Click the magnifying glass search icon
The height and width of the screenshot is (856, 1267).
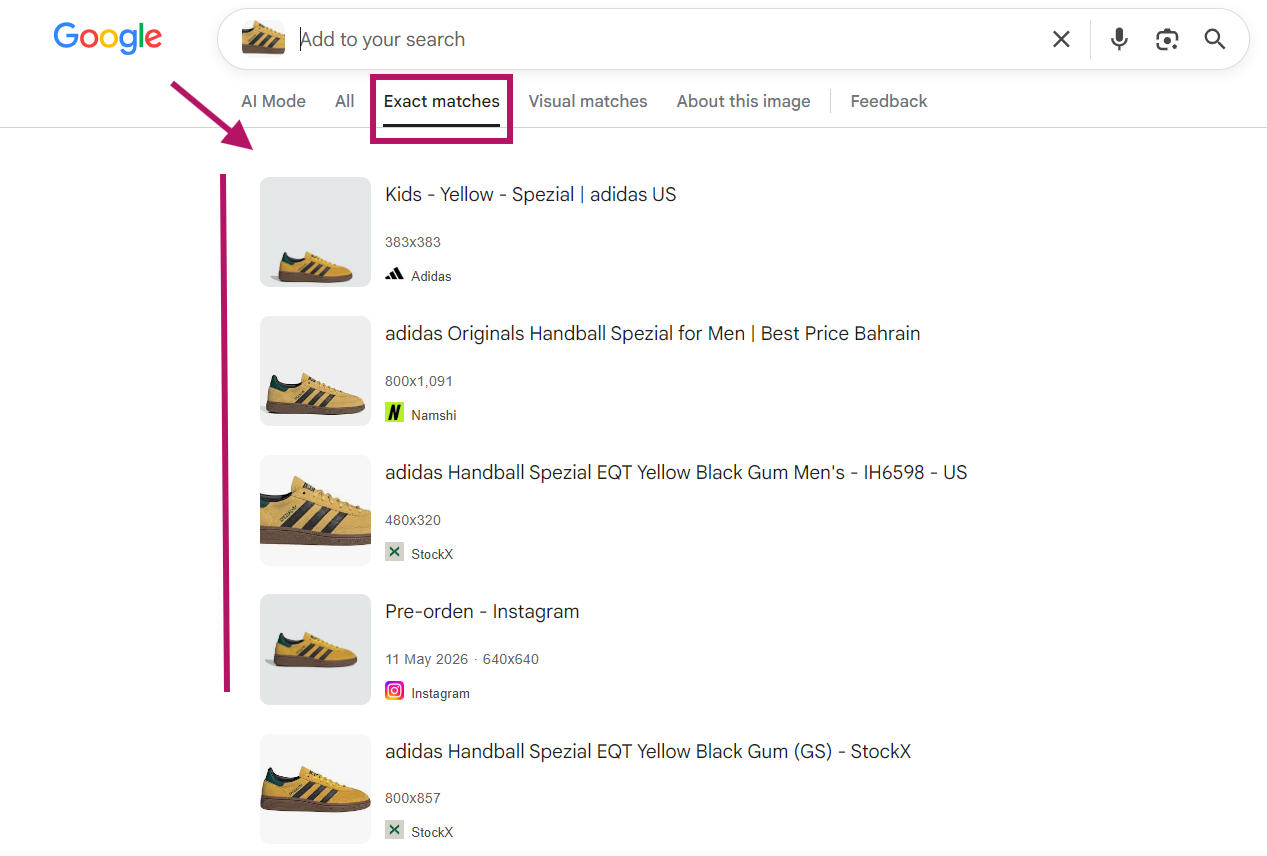click(x=1214, y=39)
